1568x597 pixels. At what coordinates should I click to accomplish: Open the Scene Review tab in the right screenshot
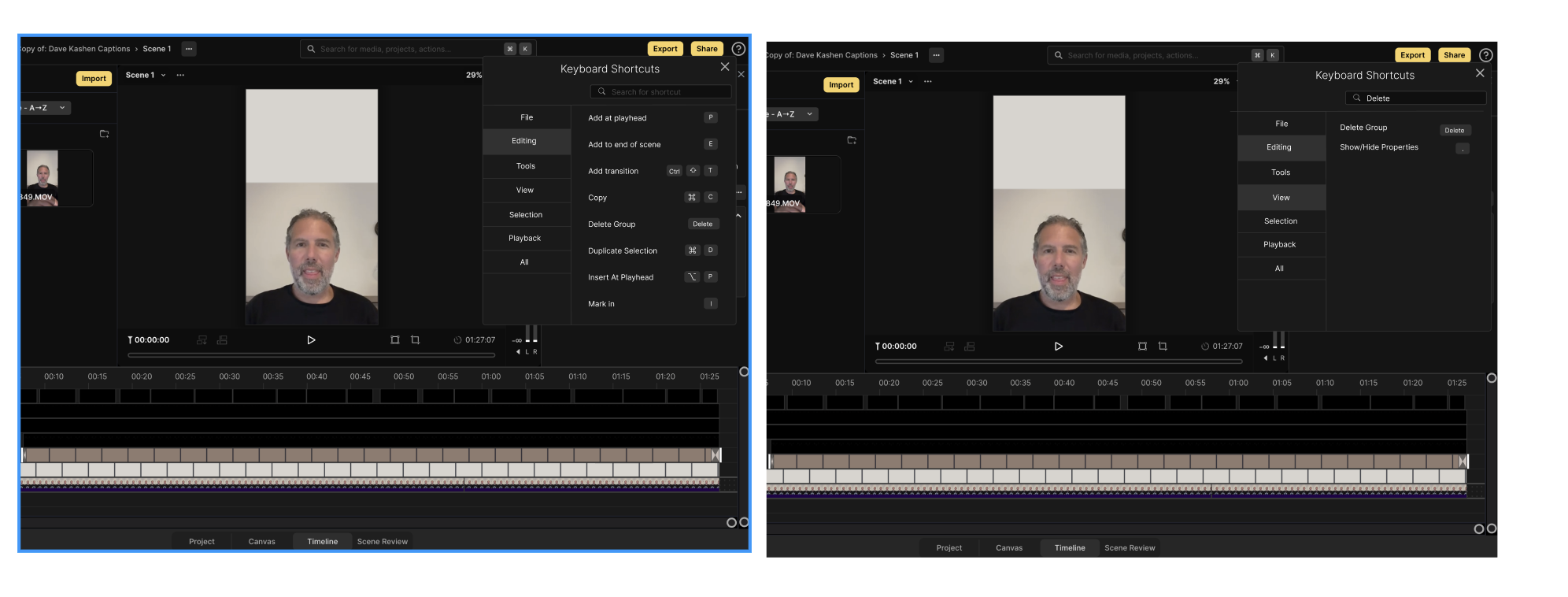1129,548
